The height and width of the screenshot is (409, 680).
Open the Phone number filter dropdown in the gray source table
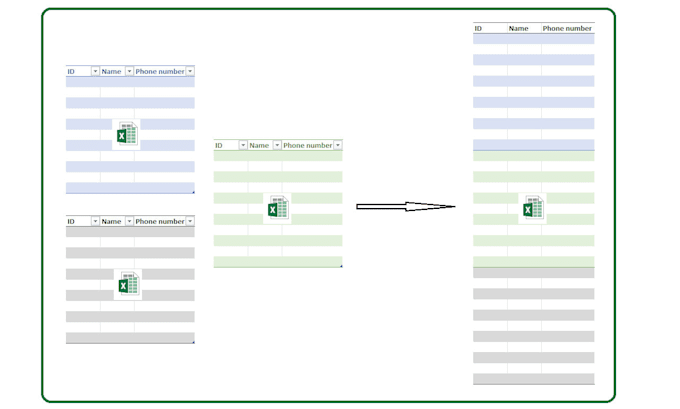[x=190, y=221]
